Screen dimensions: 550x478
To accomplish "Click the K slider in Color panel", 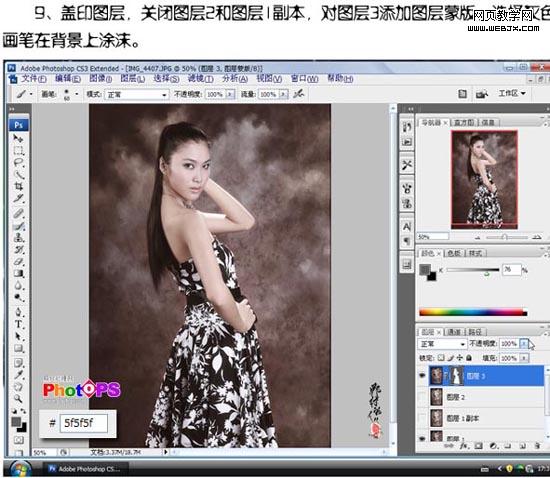I will (x=472, y=270).
